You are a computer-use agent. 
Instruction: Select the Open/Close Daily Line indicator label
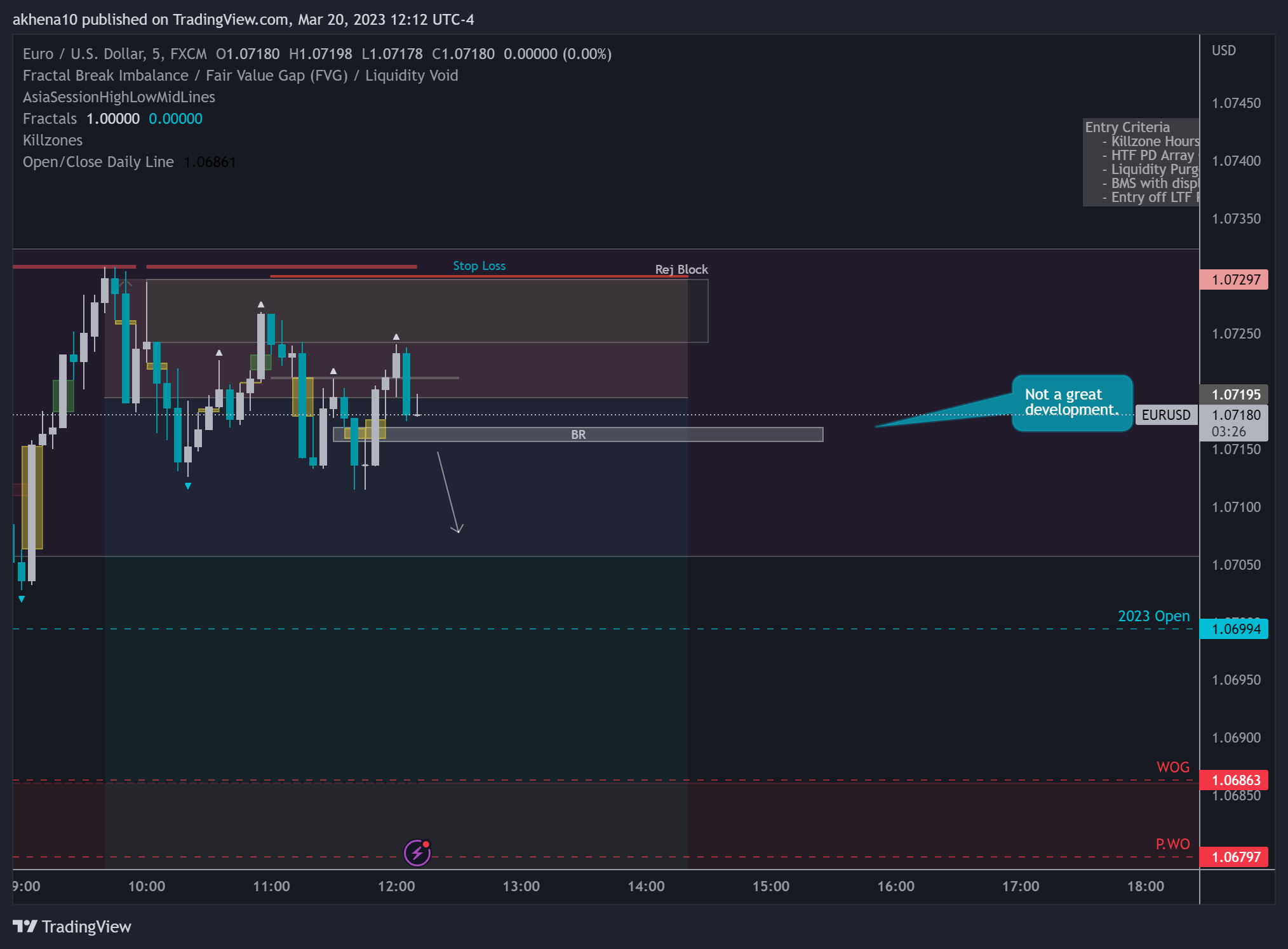(x=98, y=162)
